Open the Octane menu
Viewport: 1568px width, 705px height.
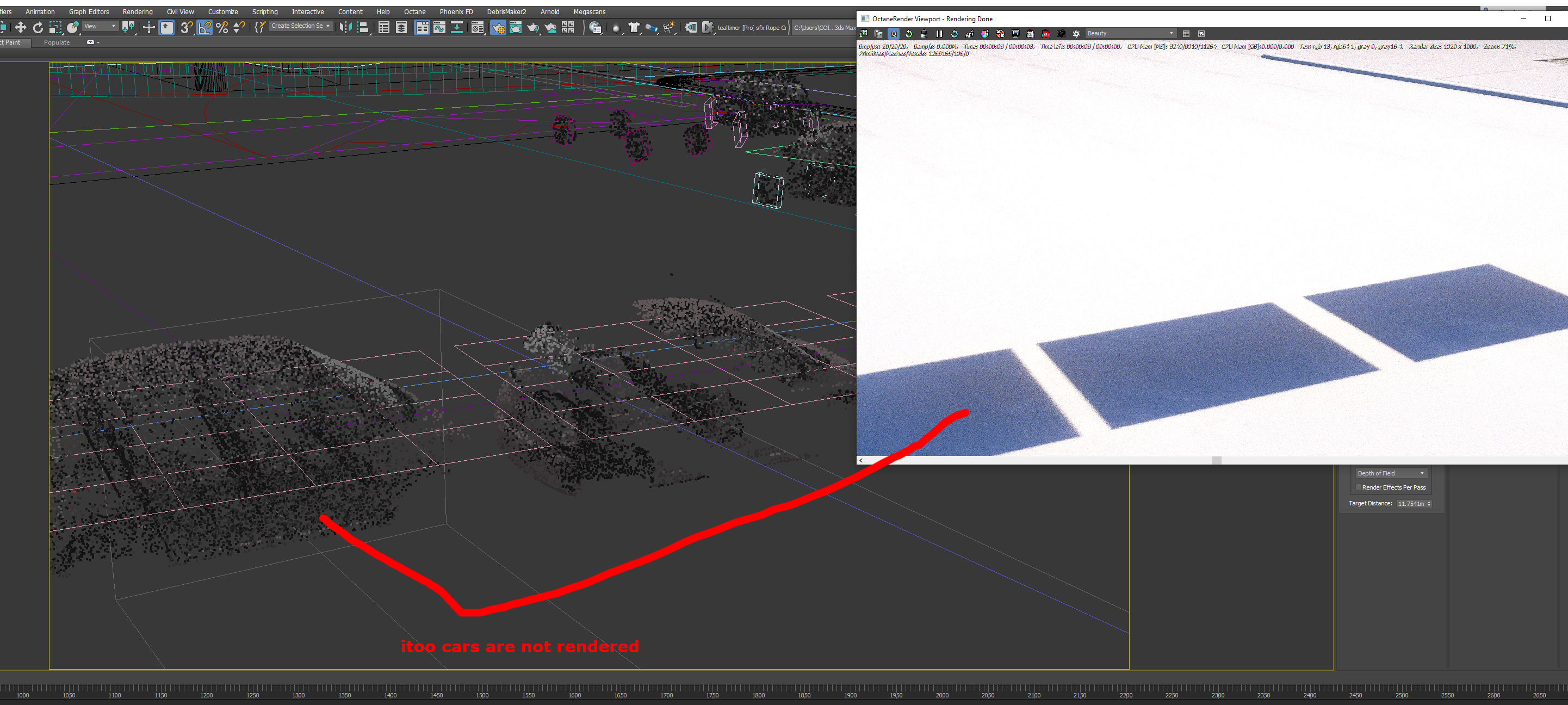tap(414, 11)
